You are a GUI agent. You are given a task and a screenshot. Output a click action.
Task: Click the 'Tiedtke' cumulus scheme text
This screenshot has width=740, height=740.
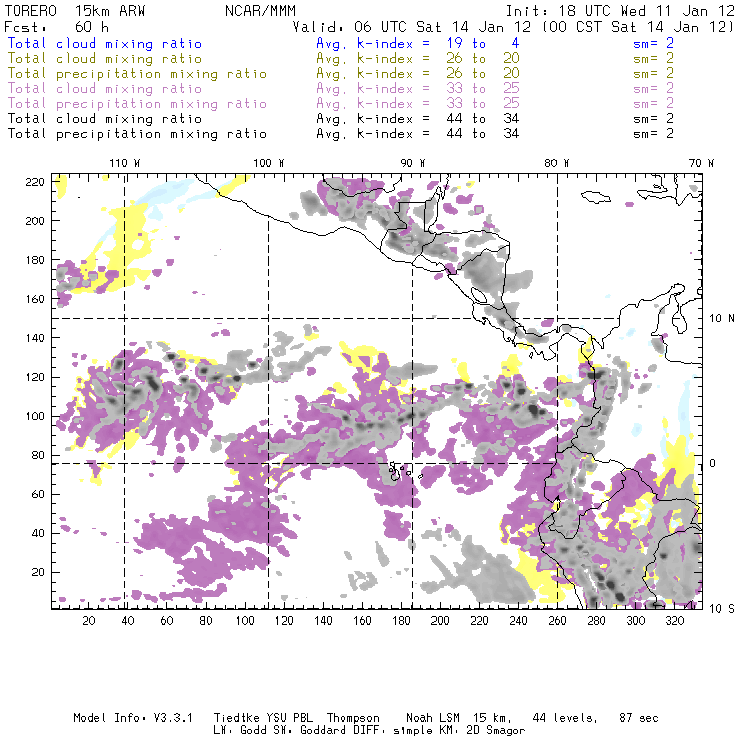[x=236, y=718]
